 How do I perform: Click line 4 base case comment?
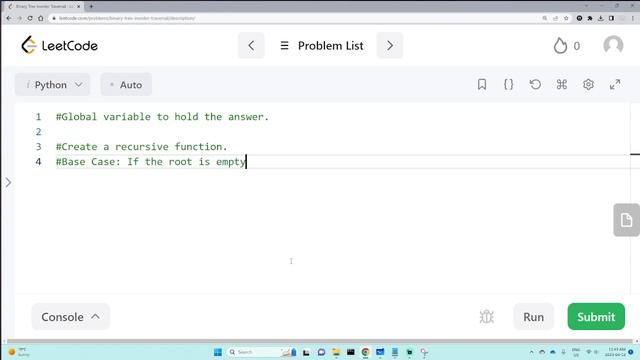[x=151, y=162]
